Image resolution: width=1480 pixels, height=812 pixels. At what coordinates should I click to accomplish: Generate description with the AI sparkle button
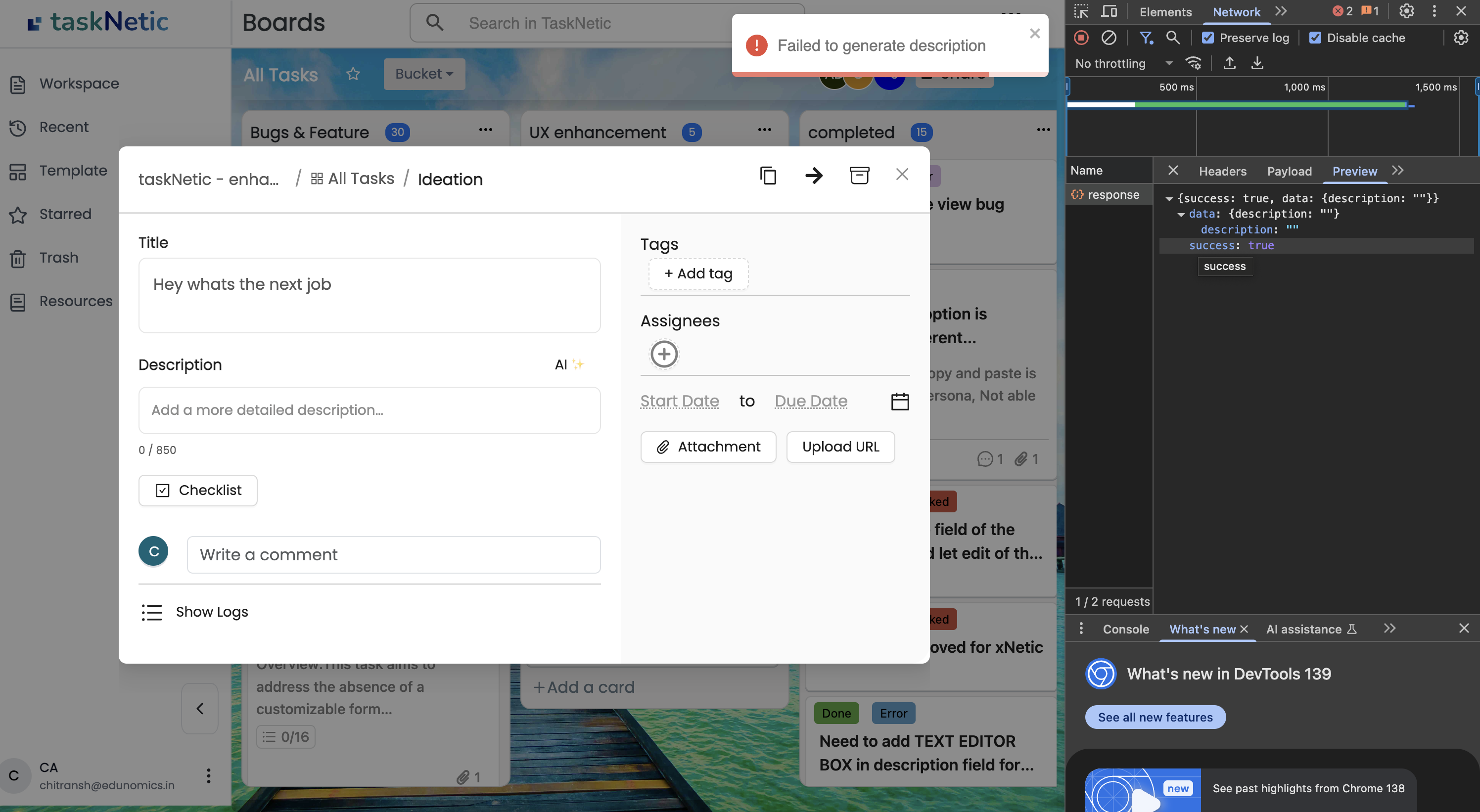569,364
